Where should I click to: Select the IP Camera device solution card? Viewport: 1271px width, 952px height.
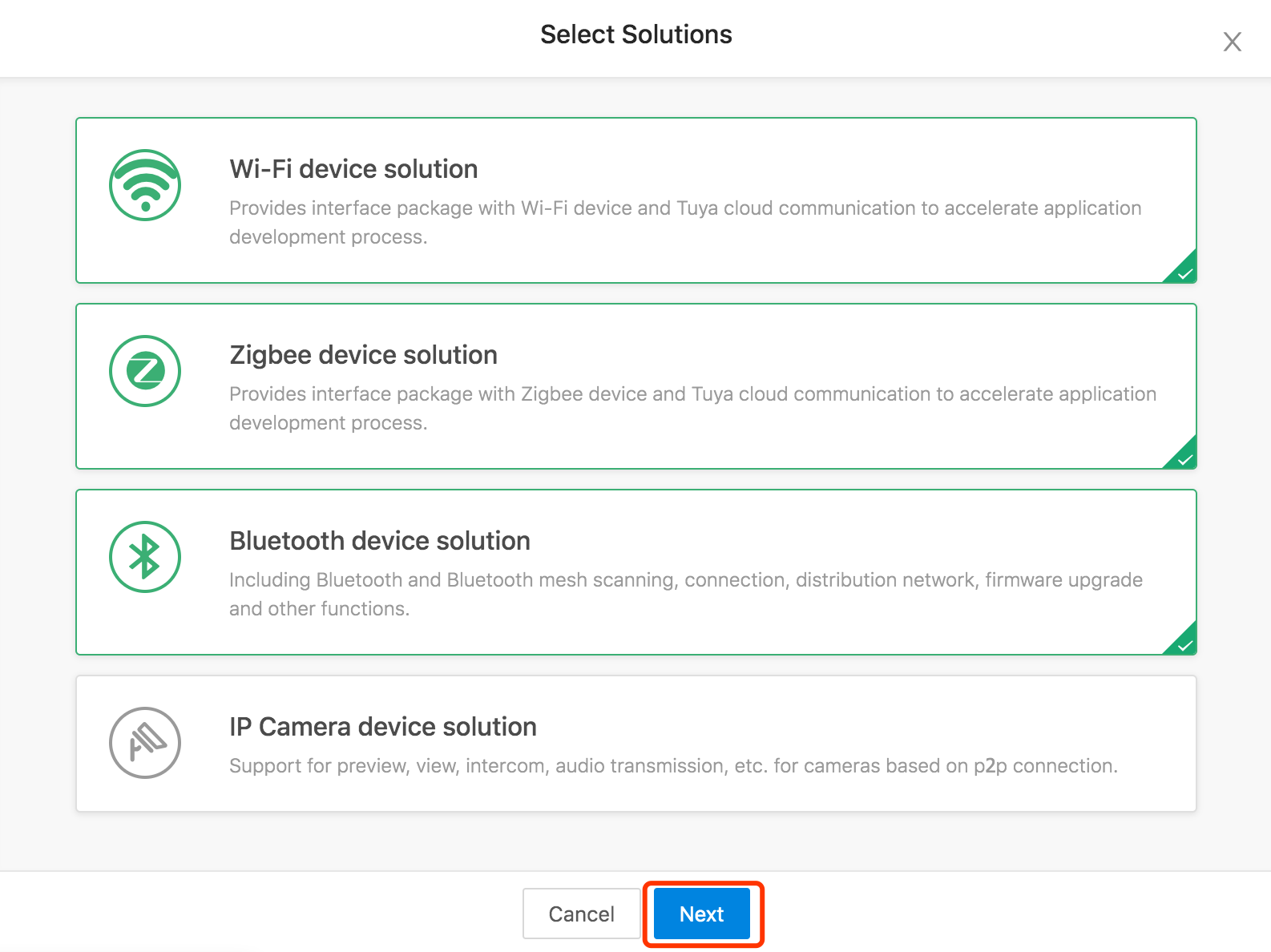[636, 744]
